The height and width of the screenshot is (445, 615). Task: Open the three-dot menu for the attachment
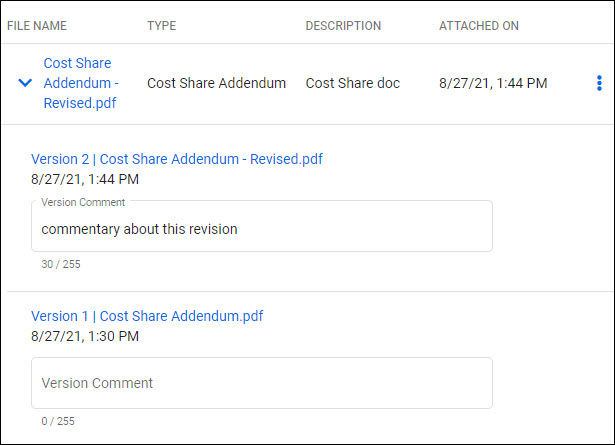point(599,83)
